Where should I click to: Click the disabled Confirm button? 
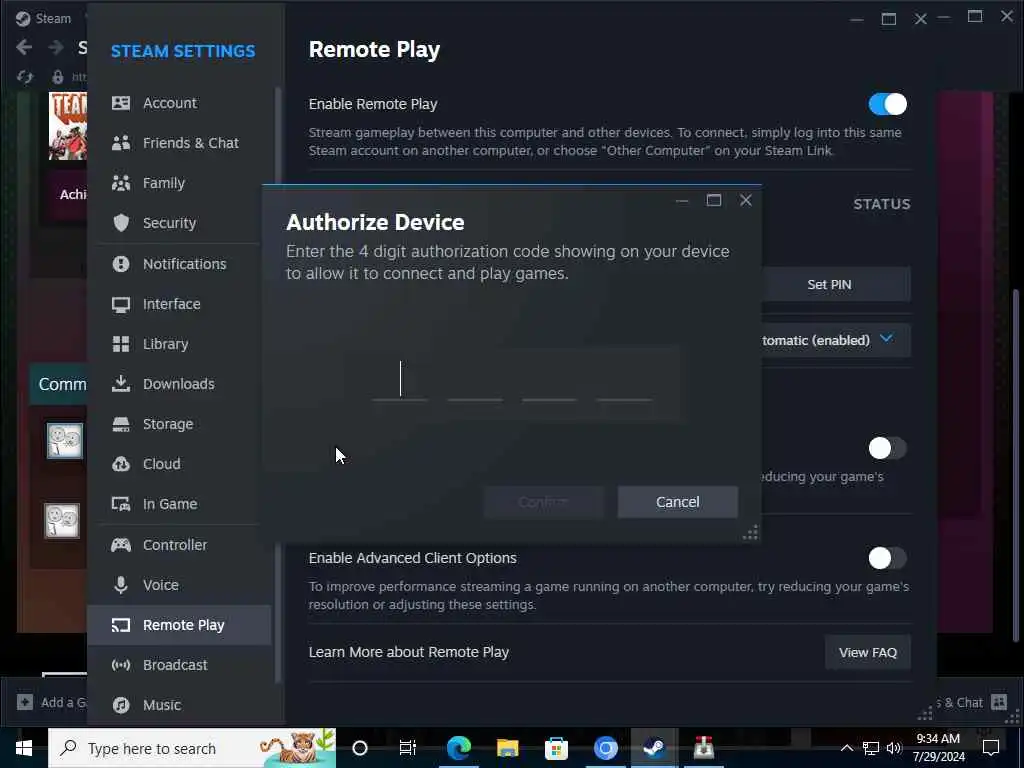(543, 502)
